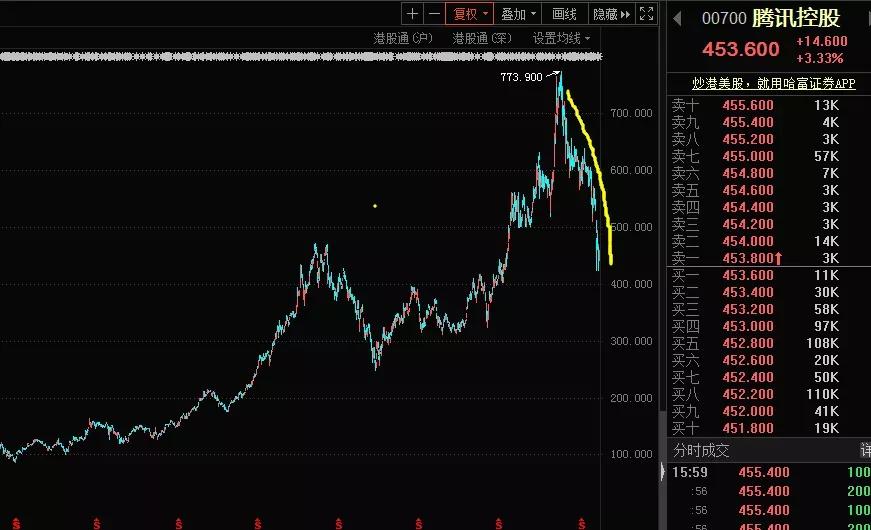Click 卖十 volume 13K
This screenshot has width=871, height=530.
click(827, 106)
